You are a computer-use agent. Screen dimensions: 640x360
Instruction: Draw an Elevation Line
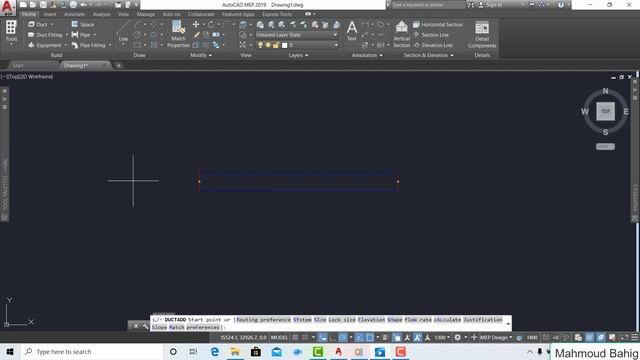[x=433, y=45]
